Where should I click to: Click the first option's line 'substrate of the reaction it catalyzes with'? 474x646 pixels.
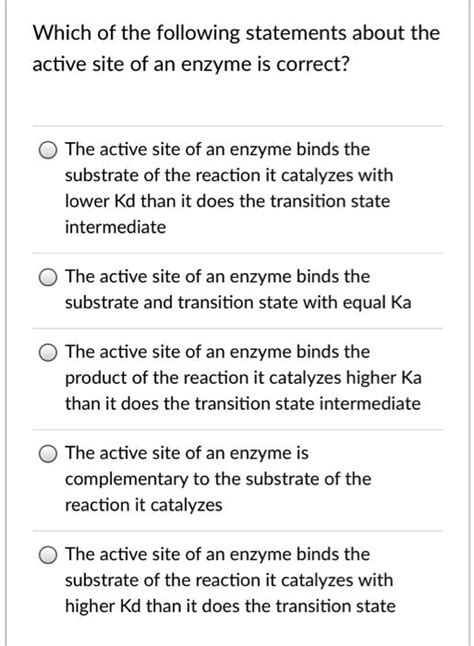click(x=229, y=176)
